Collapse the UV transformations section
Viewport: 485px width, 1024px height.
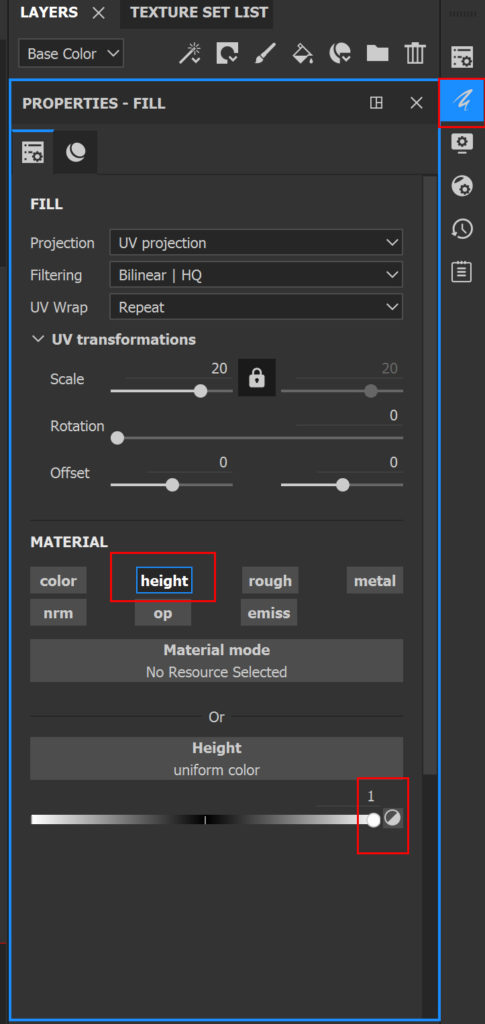(114, 340)
